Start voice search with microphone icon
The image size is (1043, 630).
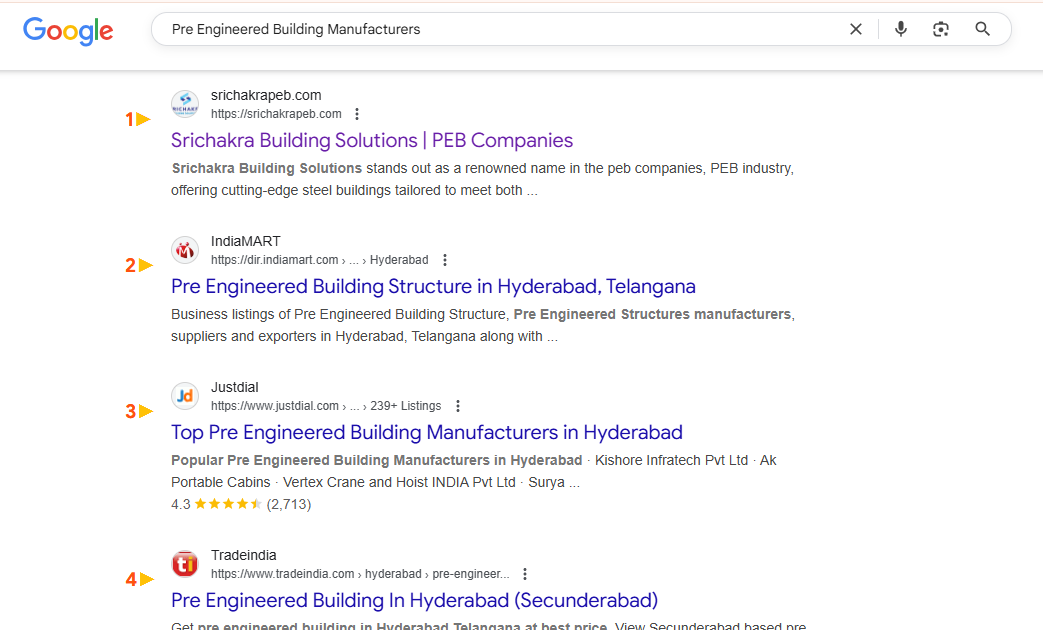[x=900, y=30]
